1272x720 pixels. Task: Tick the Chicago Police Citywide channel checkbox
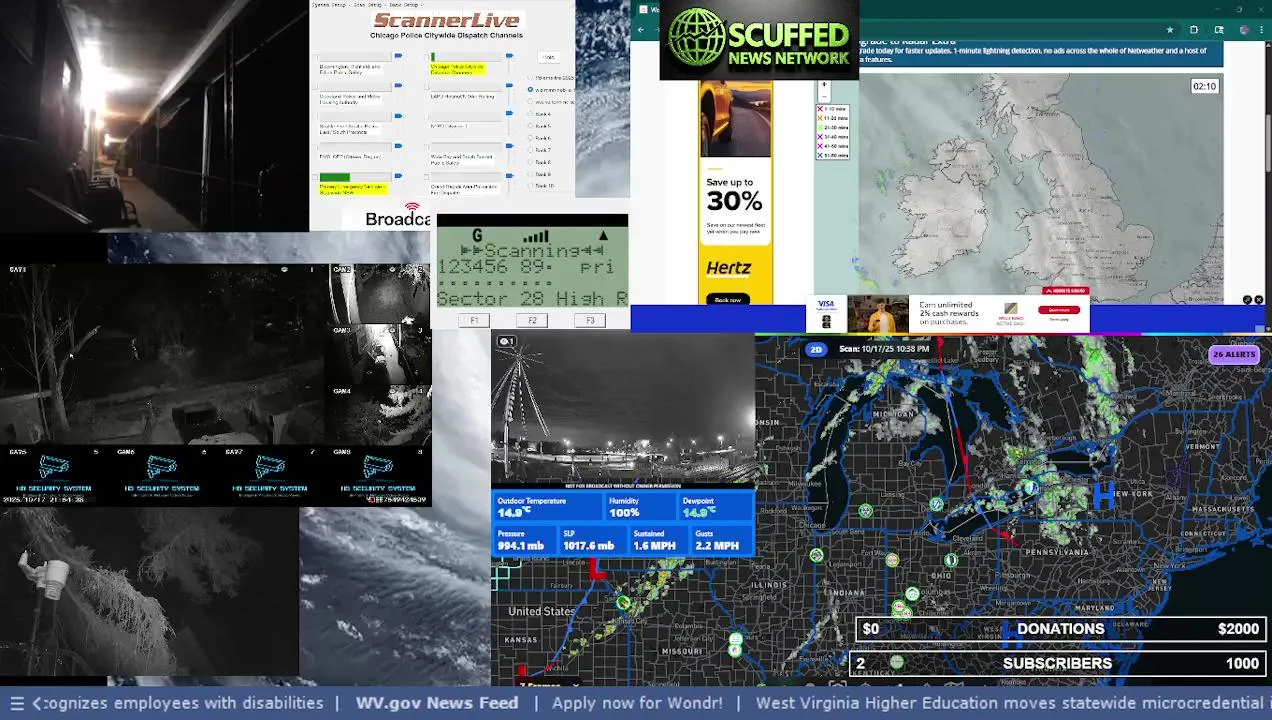click(x=427, y=57)
